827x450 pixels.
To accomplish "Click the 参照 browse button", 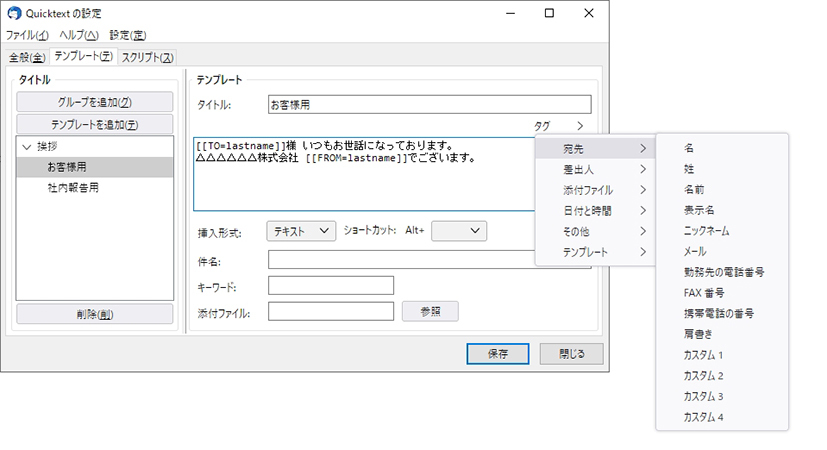I will pyautogui.click(x=430, y=311).
